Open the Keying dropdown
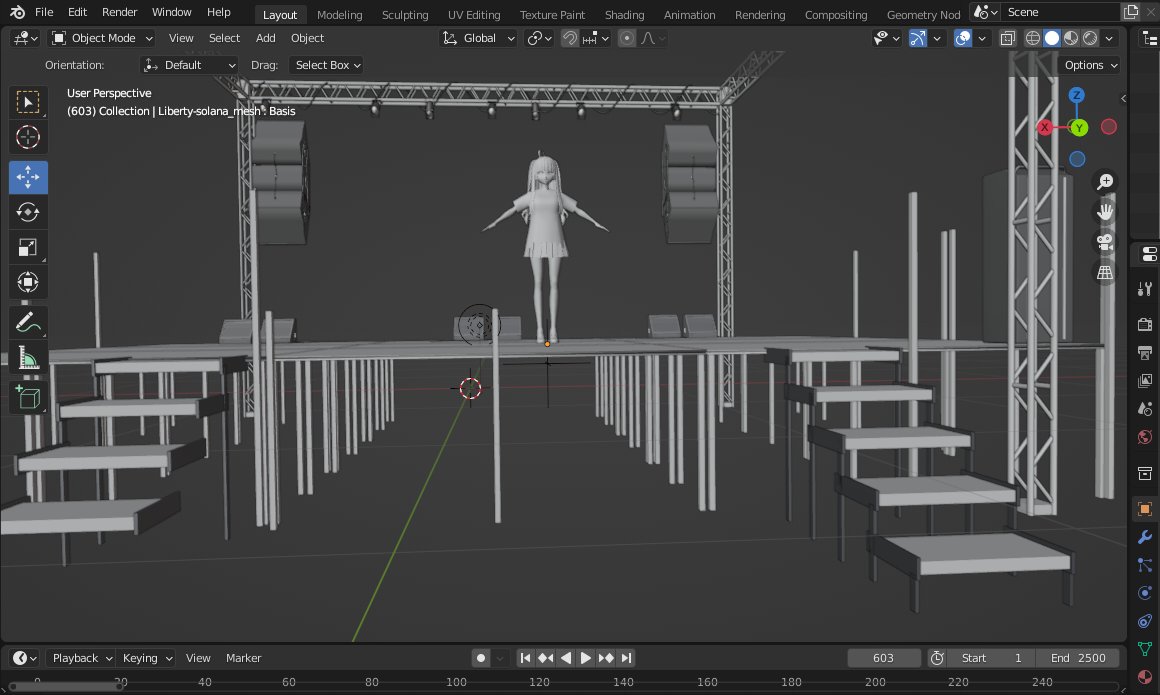The width and height of the screenshot is (1160, 695). point(146,658)
